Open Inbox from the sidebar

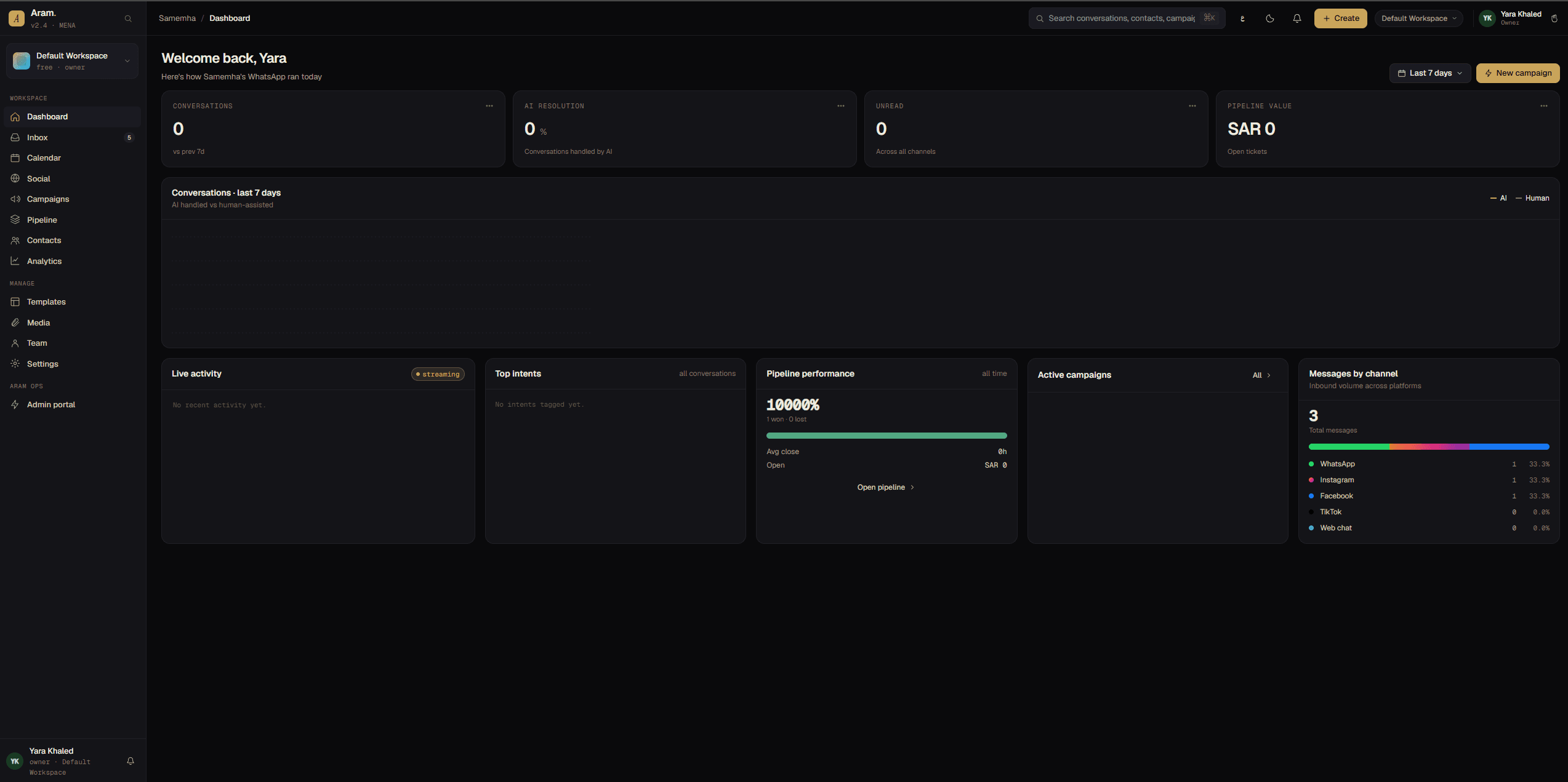coord(72,137)
